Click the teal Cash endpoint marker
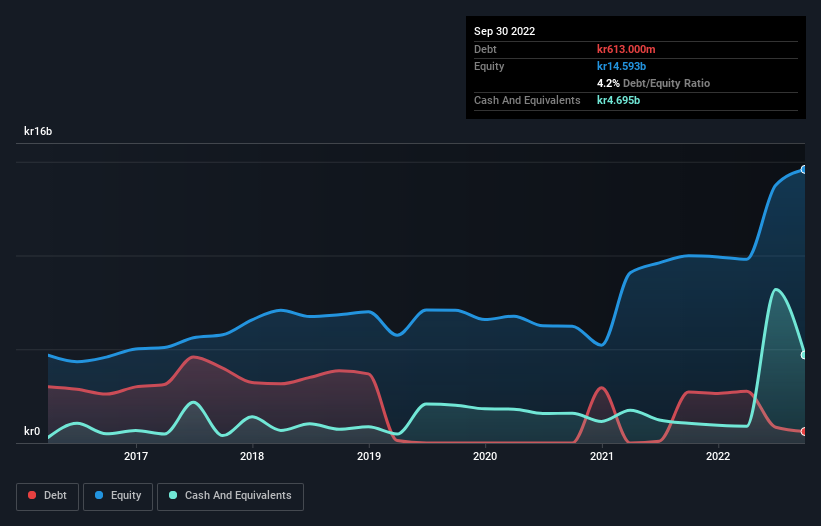The width and height of the screenshot is (821, 526). pos(804,355)
